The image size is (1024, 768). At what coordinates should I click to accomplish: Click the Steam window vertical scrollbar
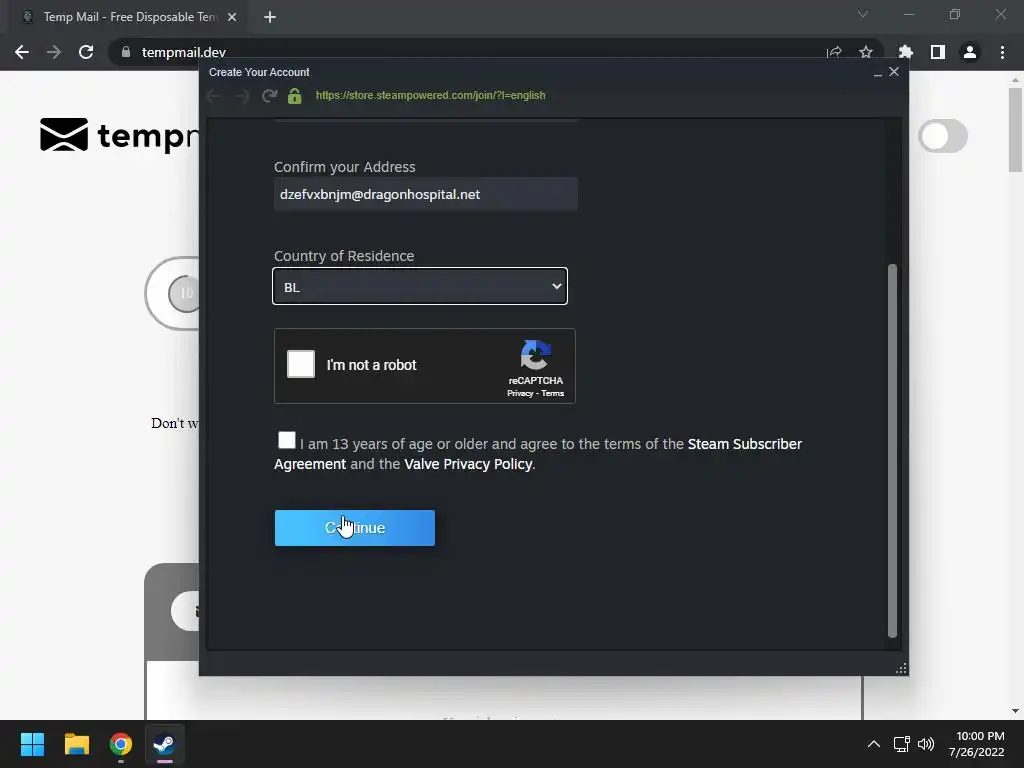click(x=892, y=451)
